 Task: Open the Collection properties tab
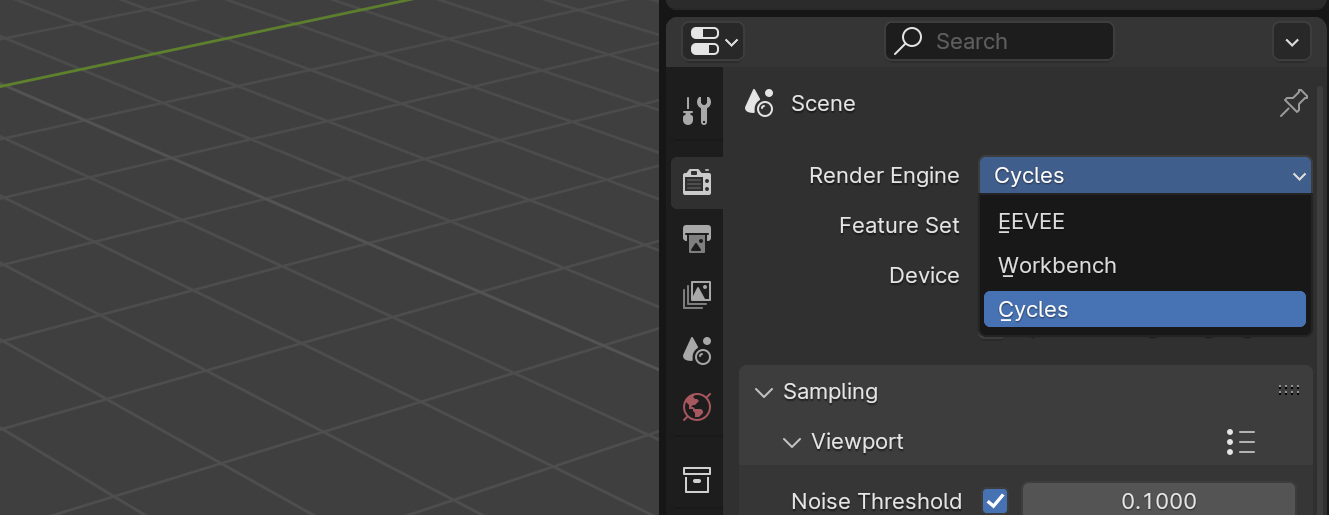pyautogui.click(x=696, y=479)
